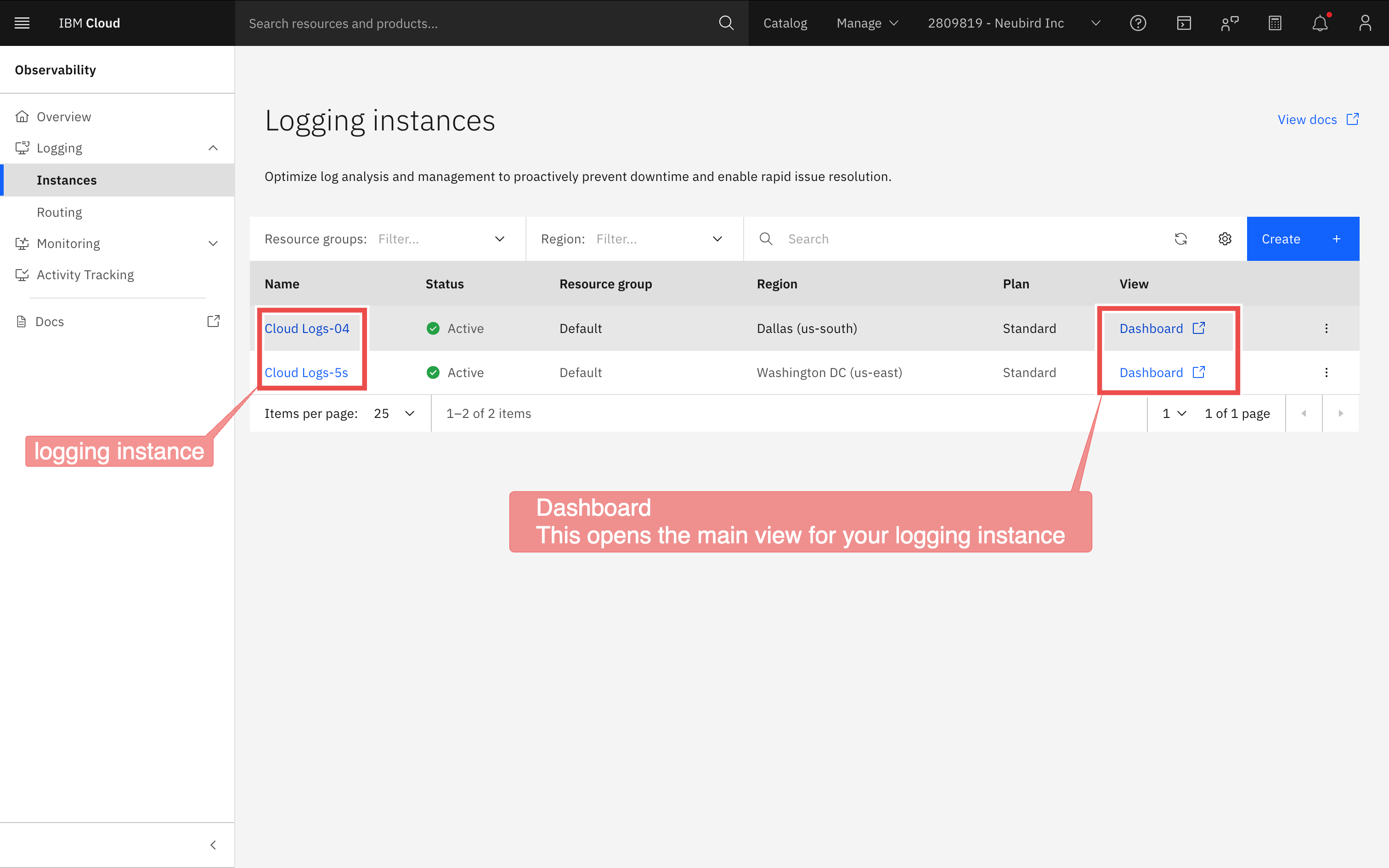Expand the Monitoring section in the sidebar
This screenshot has width=1389, height=868.
coord(213,243)
